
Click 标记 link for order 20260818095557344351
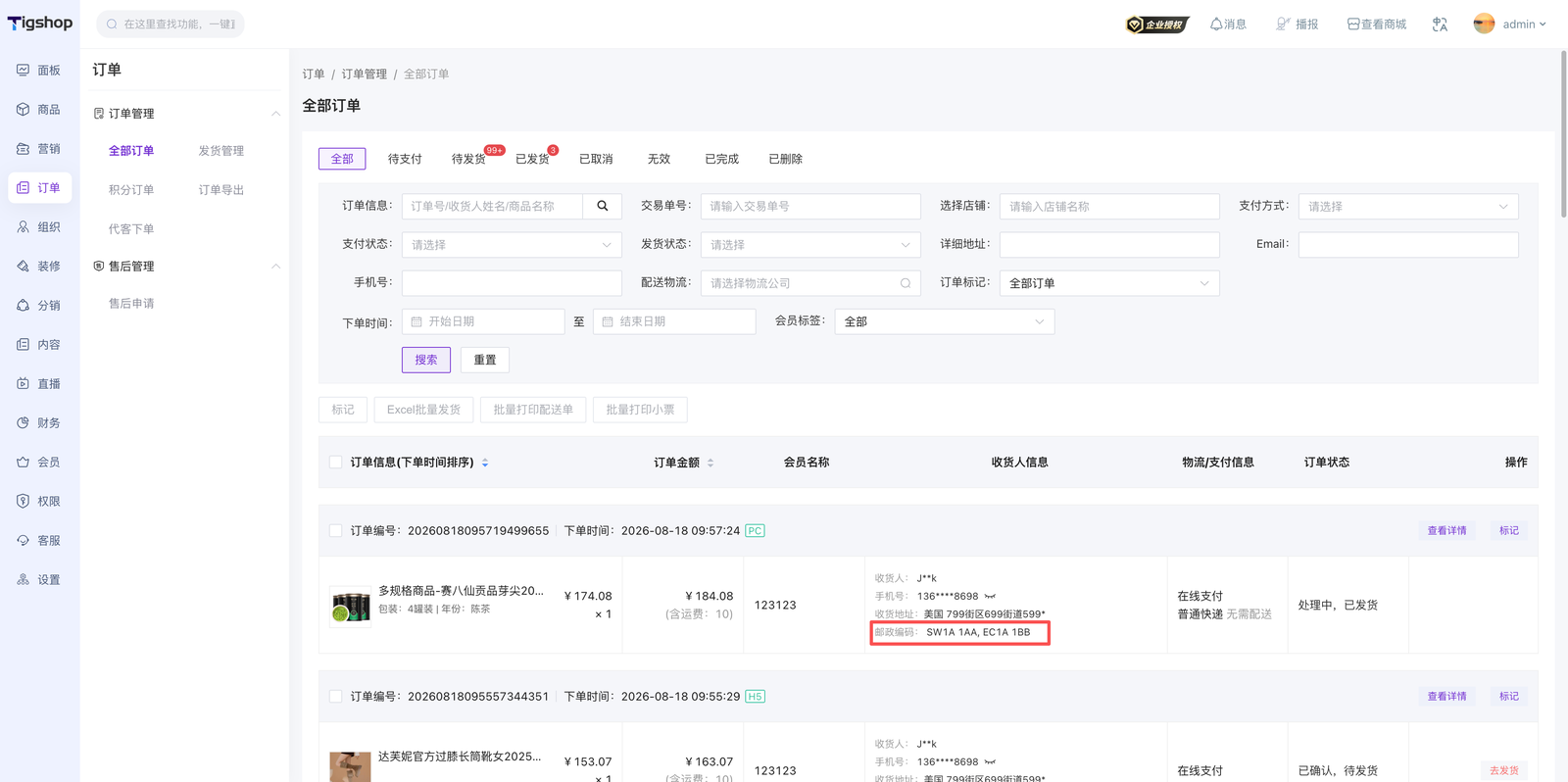[1508, 697]
